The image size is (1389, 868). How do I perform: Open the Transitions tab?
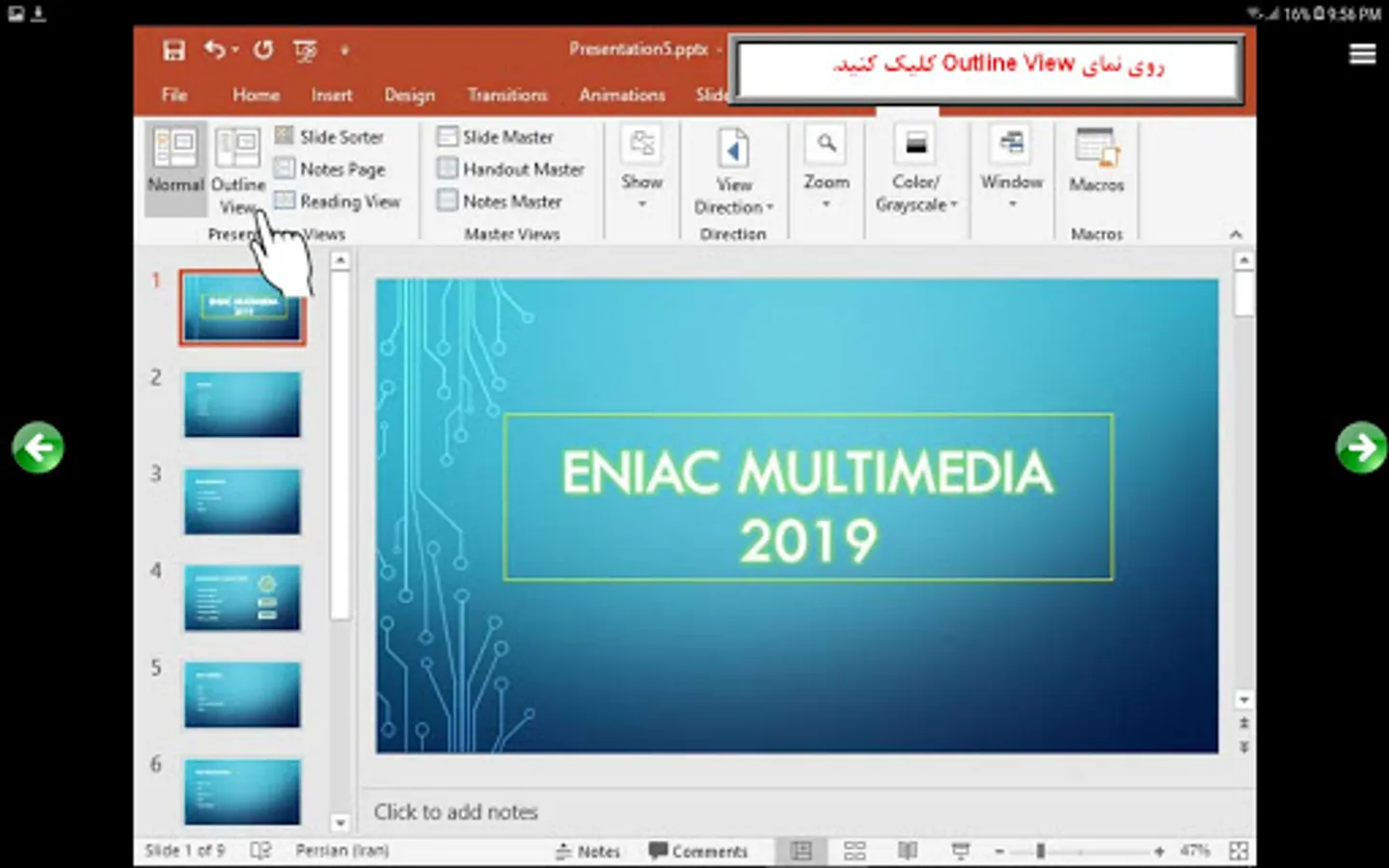click(x=506, y=95)
